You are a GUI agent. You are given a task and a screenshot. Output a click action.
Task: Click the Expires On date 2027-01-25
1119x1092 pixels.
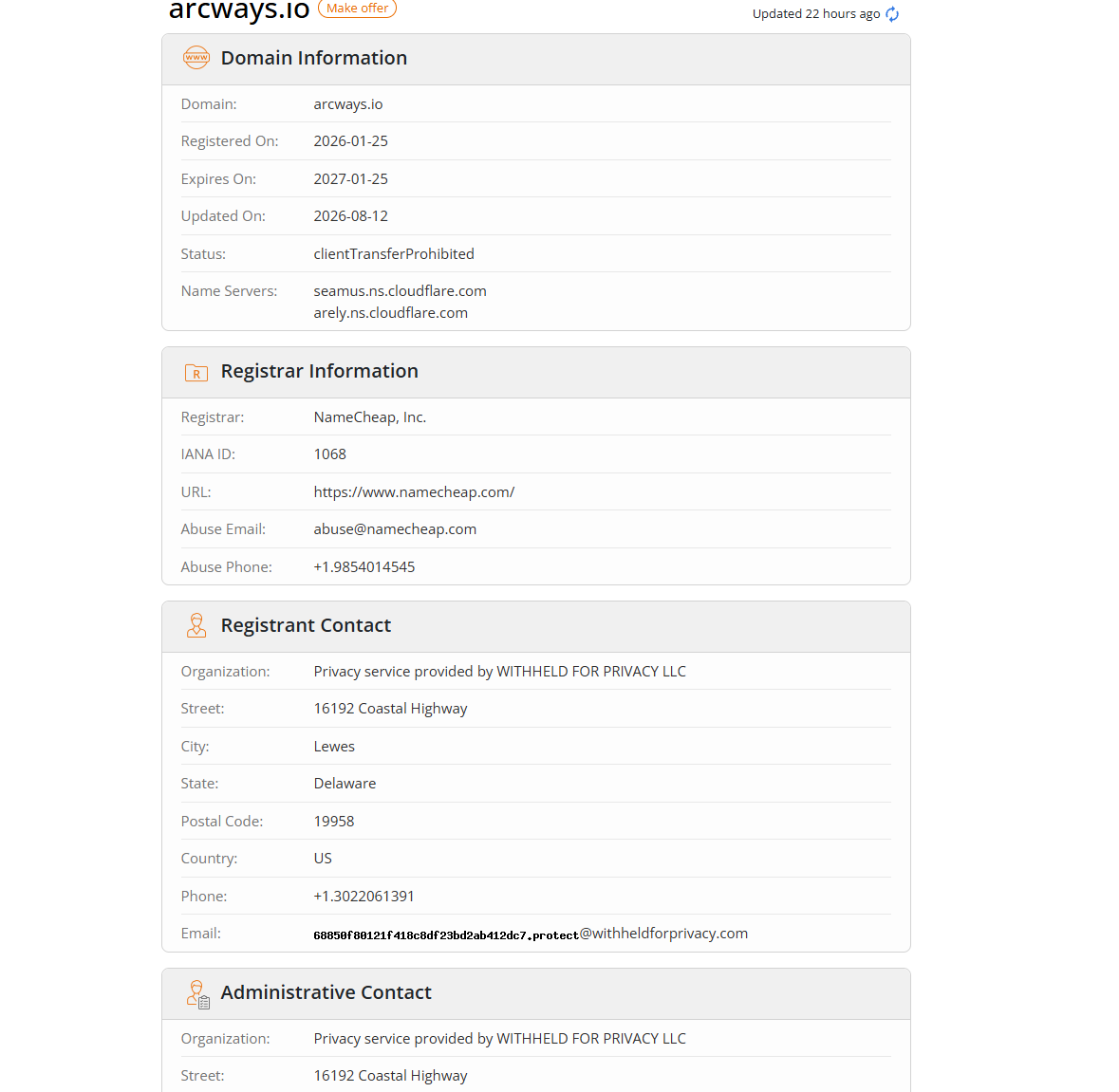click(x=350, y=179)
